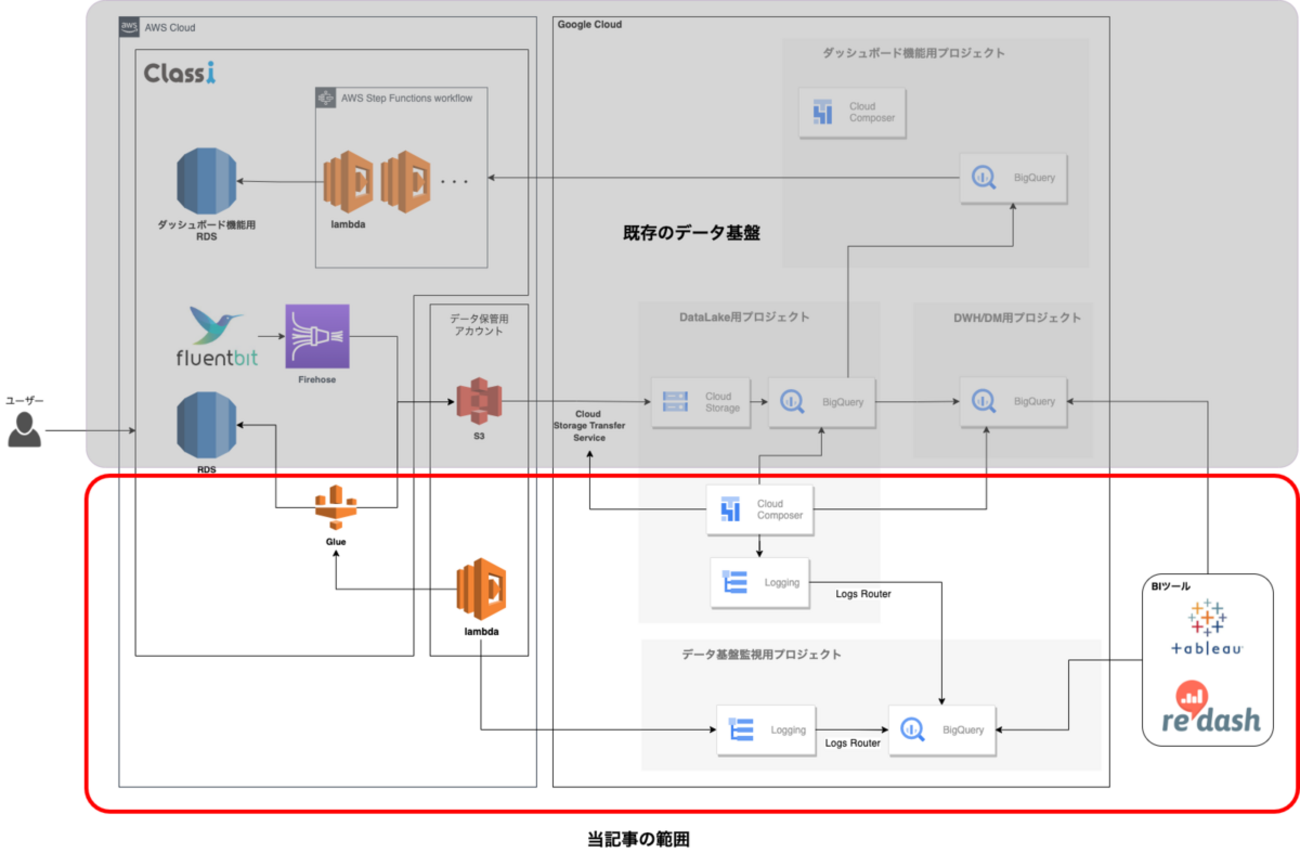The width and height of the screenshot is (1300, 853).
Task: Click the Redash logo
Action: tap(1207, 708)
